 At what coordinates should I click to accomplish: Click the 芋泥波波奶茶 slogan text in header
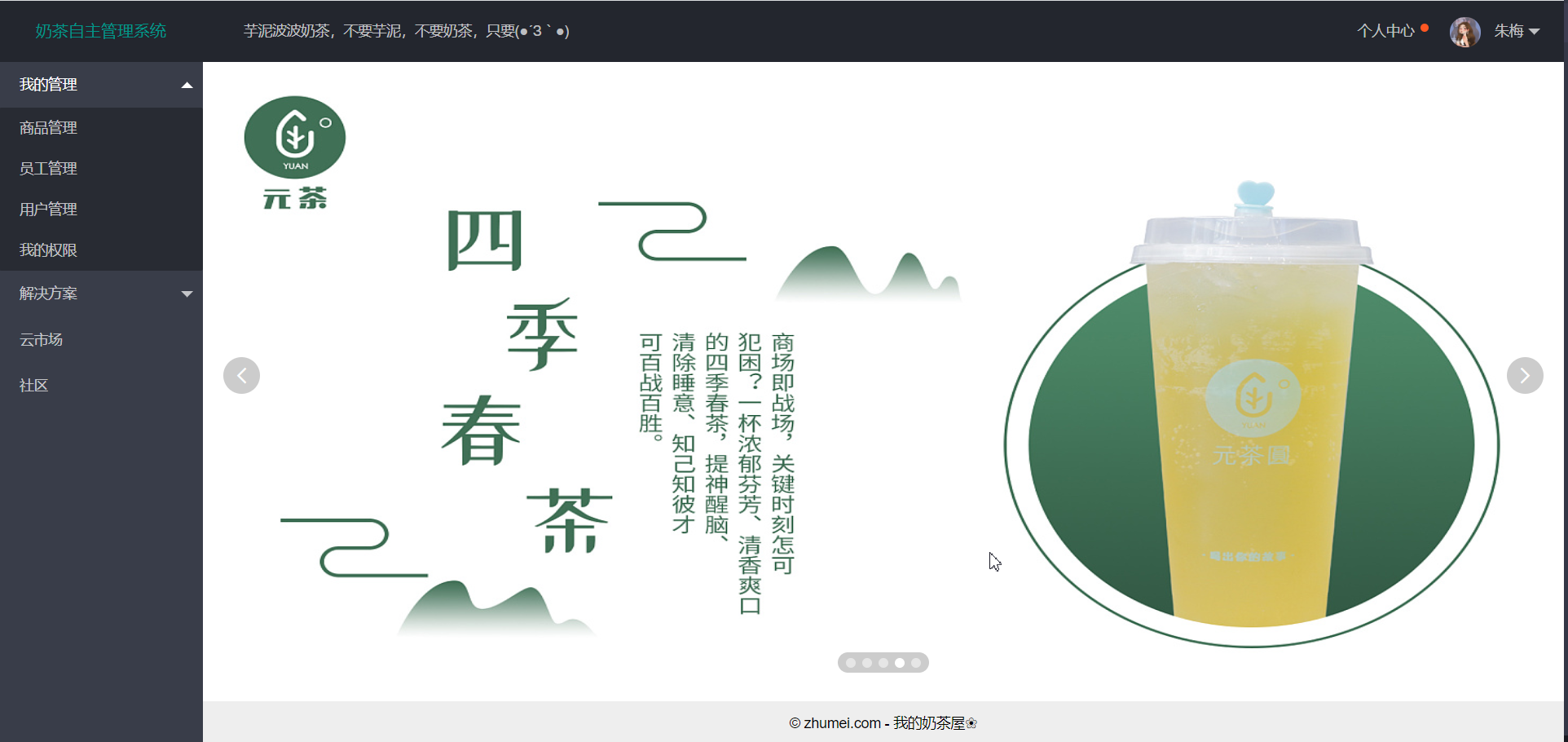point(407,31)
